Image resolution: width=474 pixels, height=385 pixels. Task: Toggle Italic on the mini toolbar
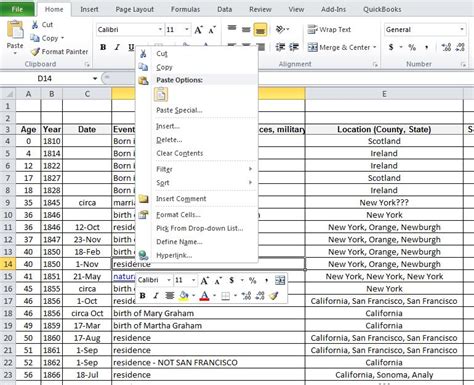tap(156, 296)
